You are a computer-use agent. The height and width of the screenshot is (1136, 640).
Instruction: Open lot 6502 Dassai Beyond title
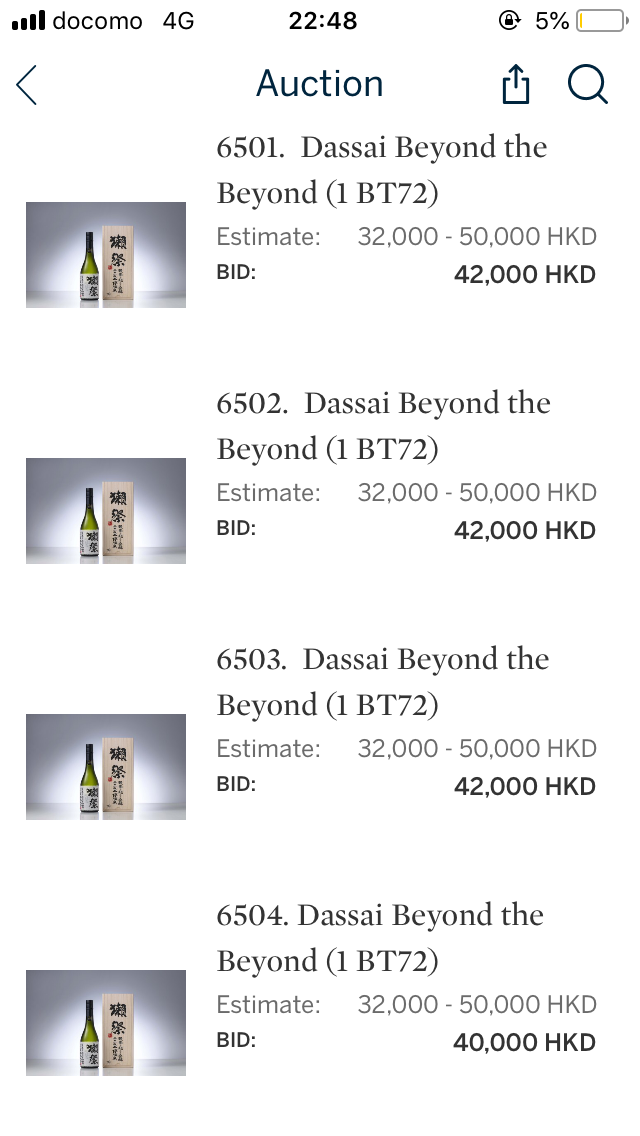tap(383, 426)
